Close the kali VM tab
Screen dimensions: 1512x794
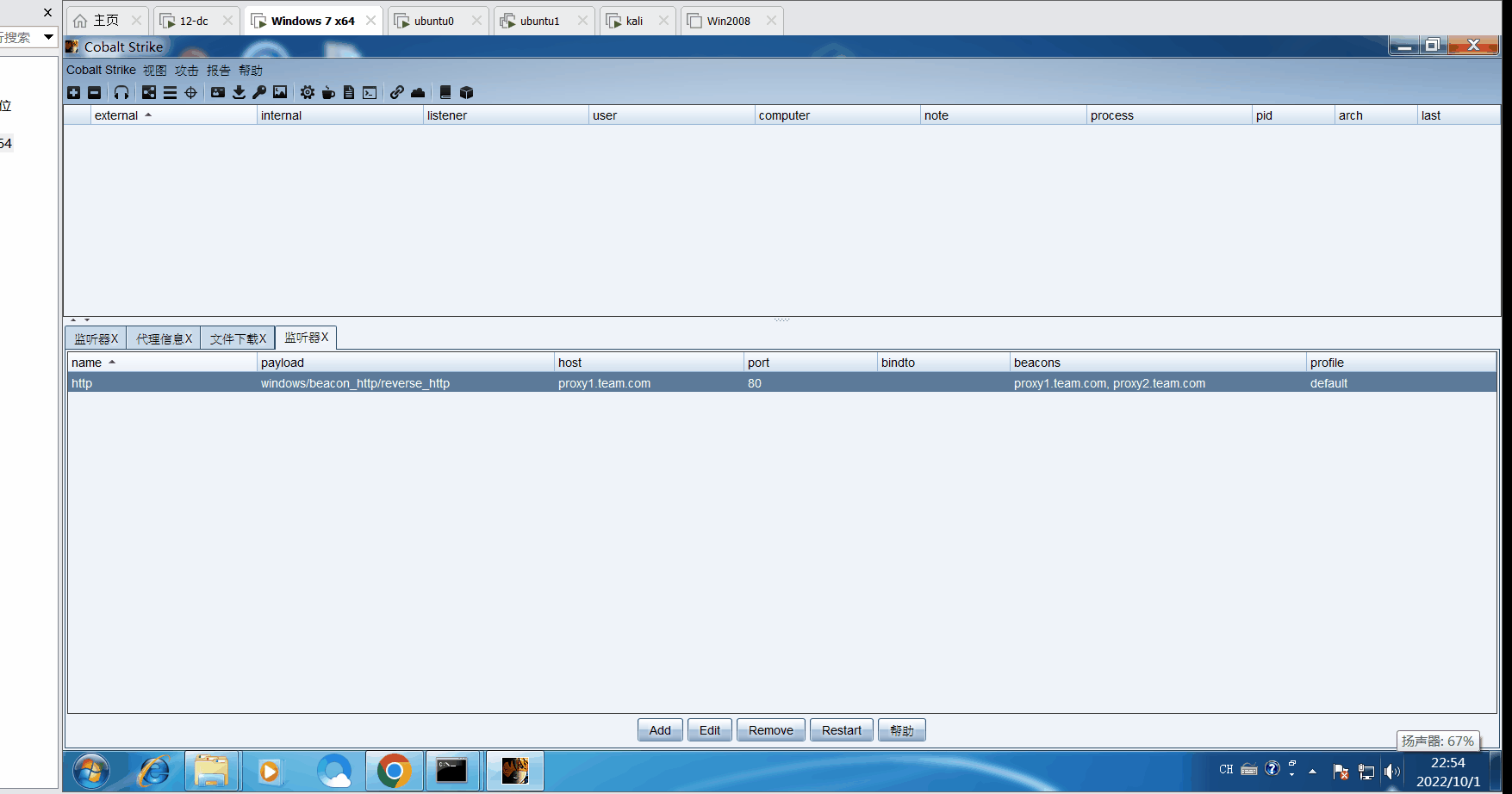tap(663, 21)
